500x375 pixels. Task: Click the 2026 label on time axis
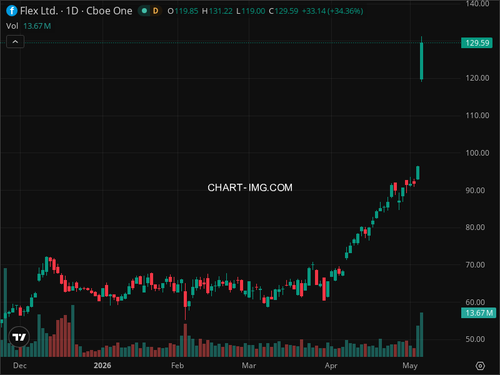tap(102, 366)
